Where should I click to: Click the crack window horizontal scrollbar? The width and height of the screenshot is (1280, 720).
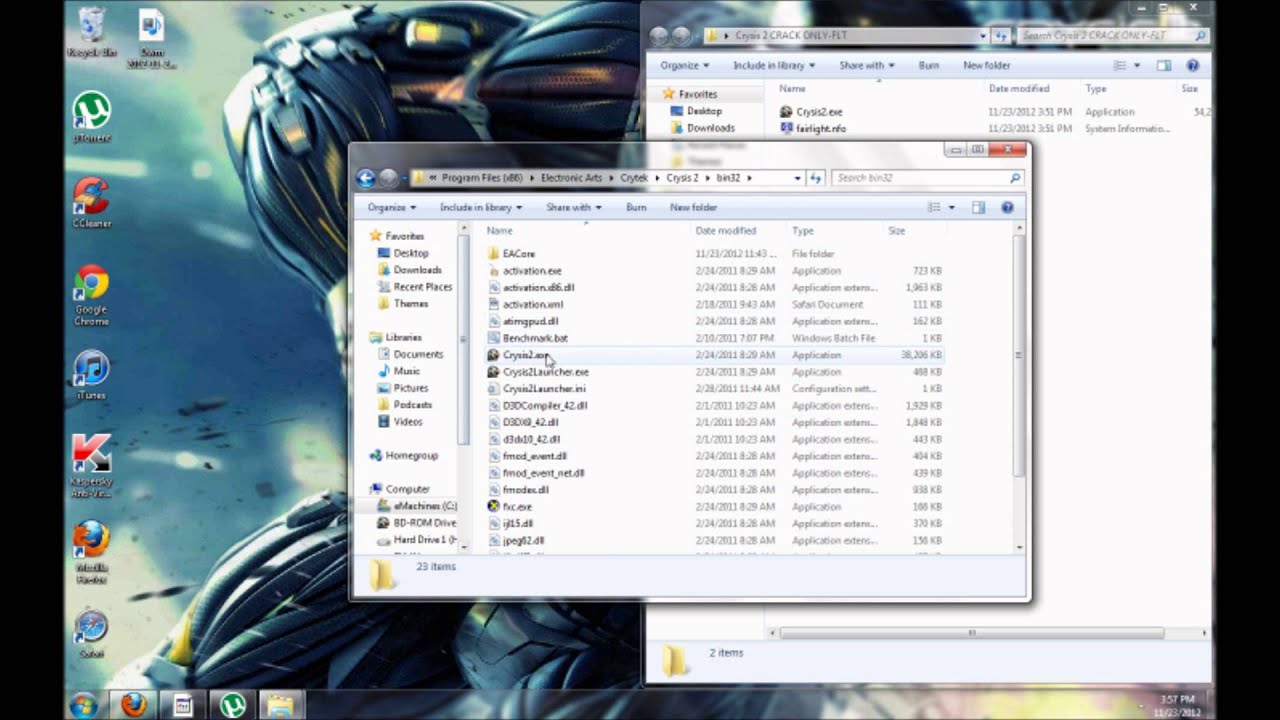[972, 633]
